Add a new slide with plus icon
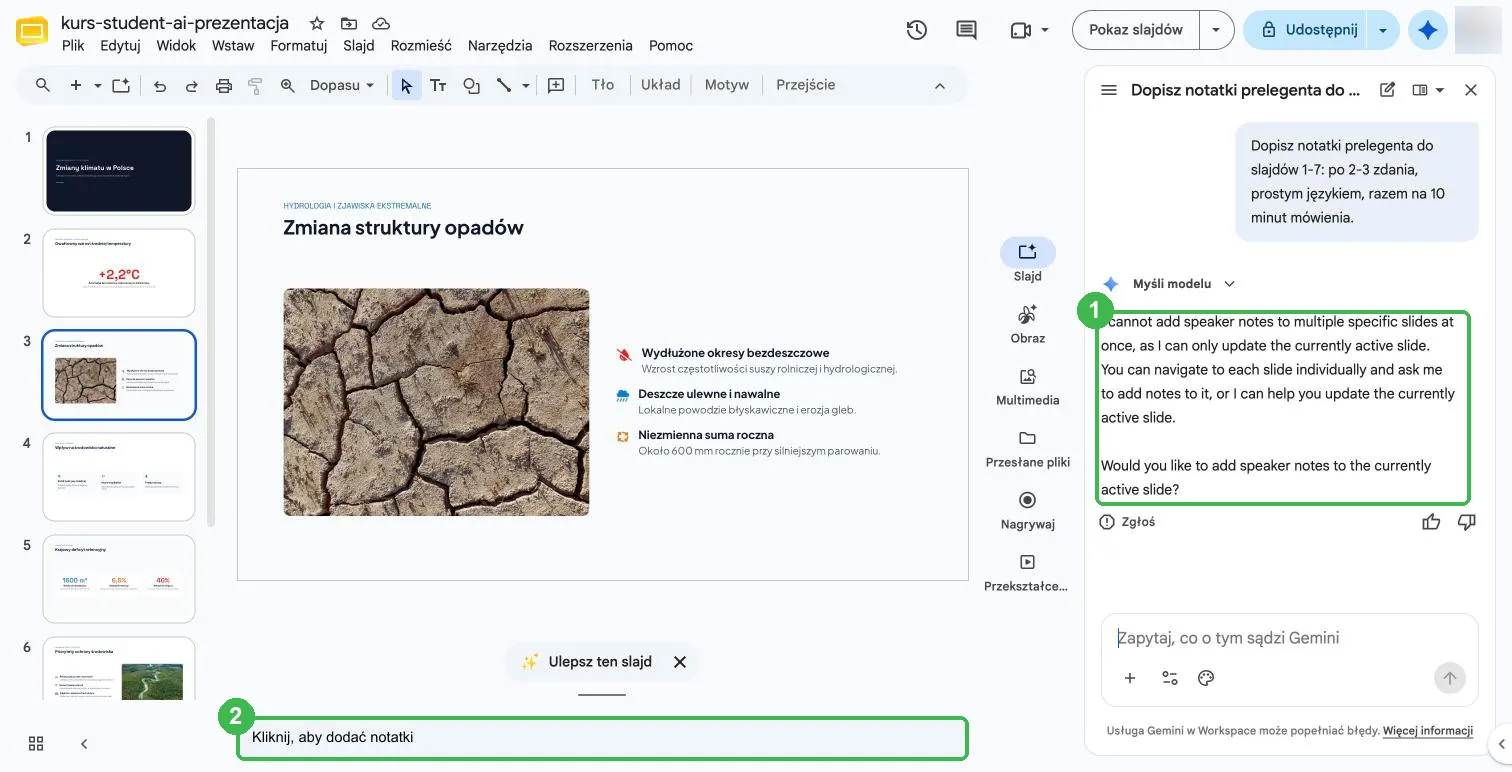The image size is (1512, 772). click(x=76, y=85)
